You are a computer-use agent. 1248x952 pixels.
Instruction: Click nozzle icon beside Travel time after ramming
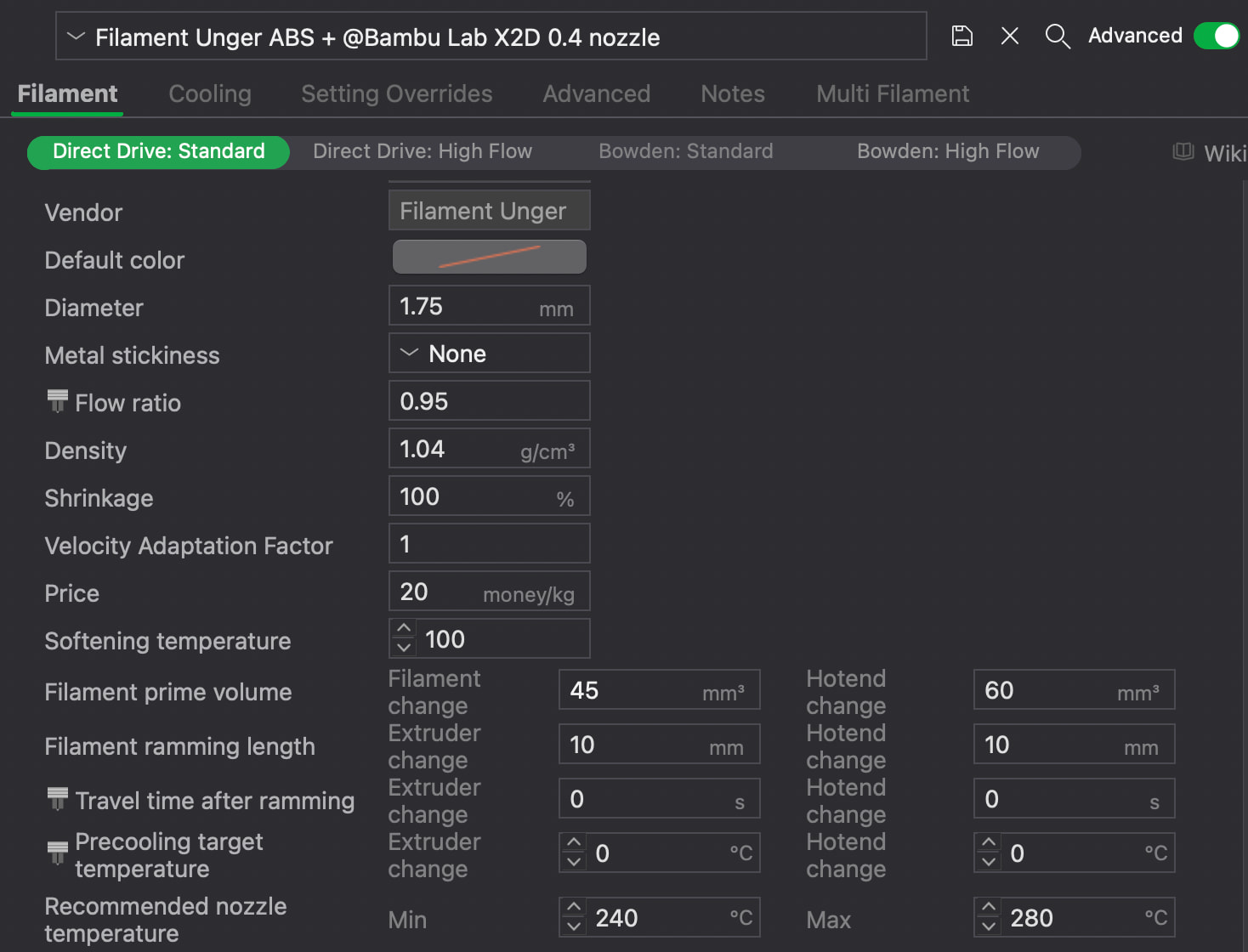pyautogui.click(x=57, y=799)
